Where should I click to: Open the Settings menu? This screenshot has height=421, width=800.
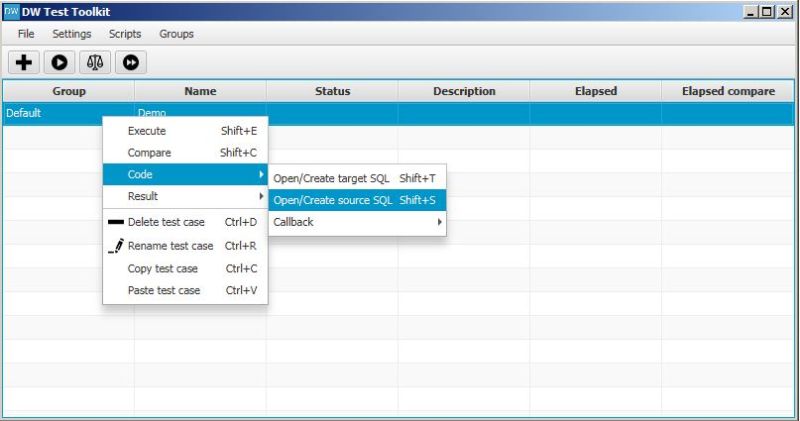pos(72,34)
